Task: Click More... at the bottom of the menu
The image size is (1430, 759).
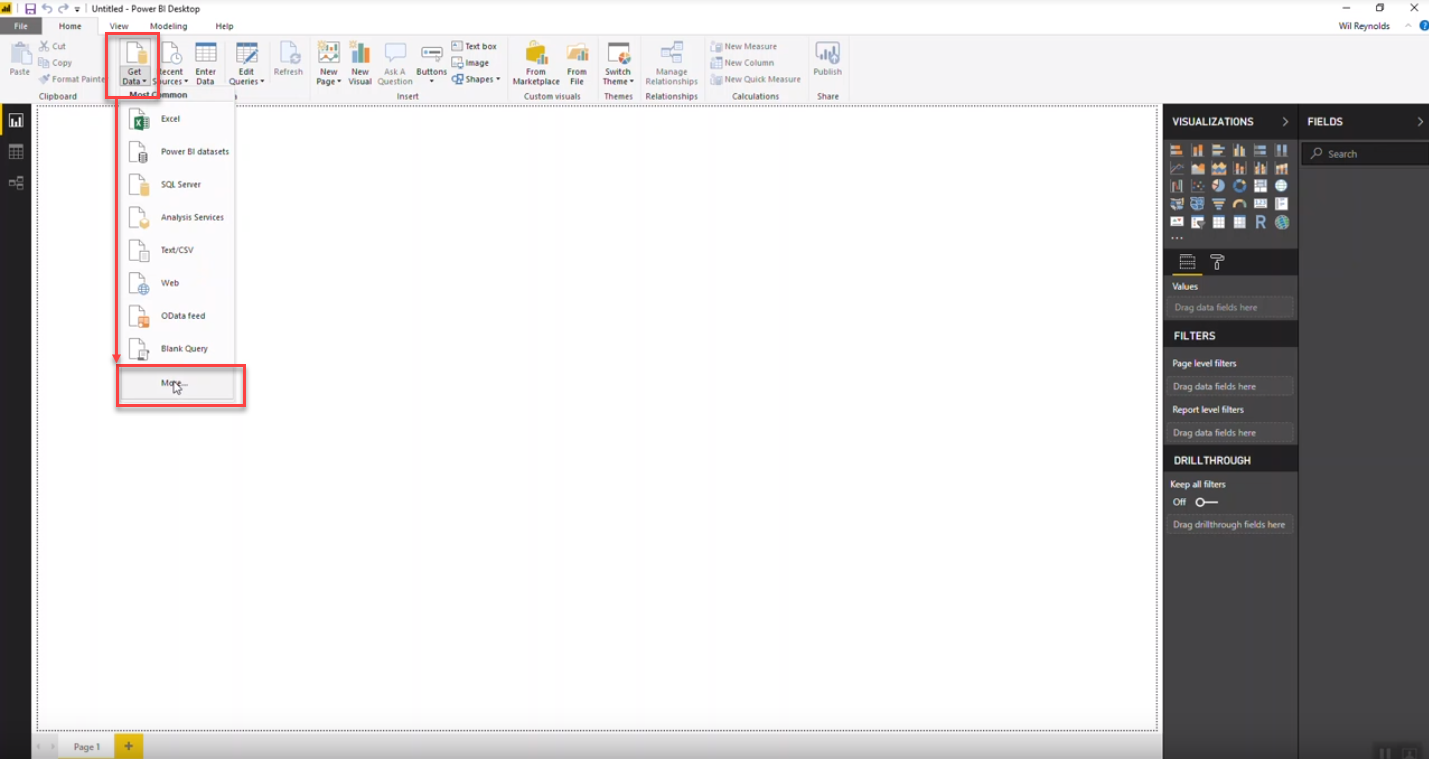Action: pos(177,383)
